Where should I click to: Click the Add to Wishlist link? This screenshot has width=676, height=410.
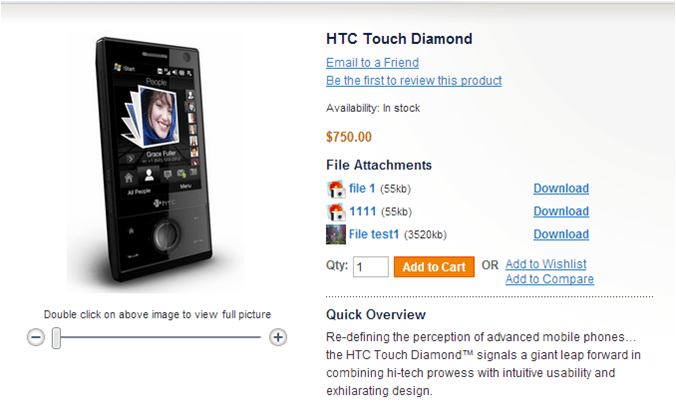point(546,264)
